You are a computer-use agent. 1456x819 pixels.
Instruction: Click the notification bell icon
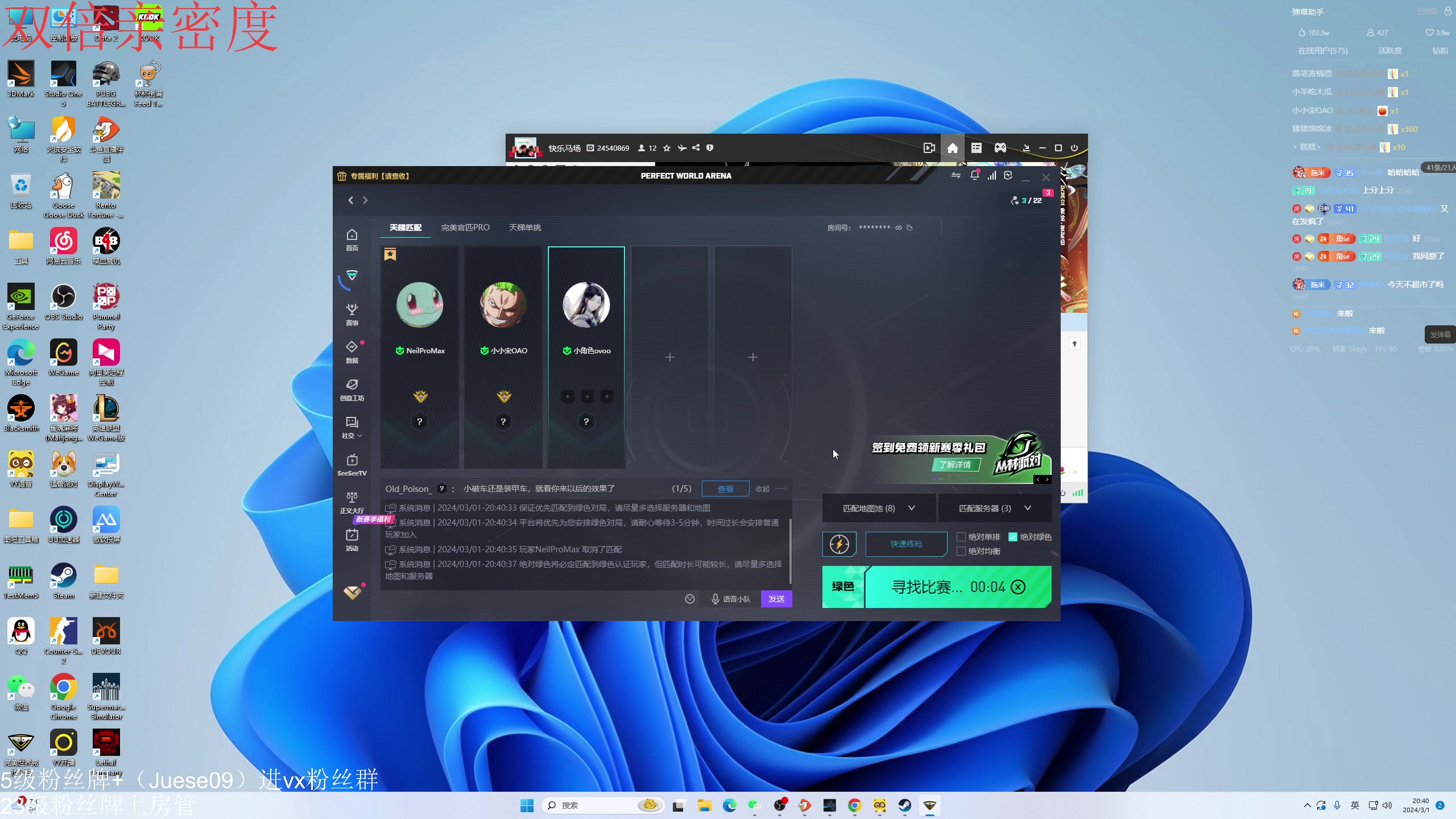[x=975, y=176]
